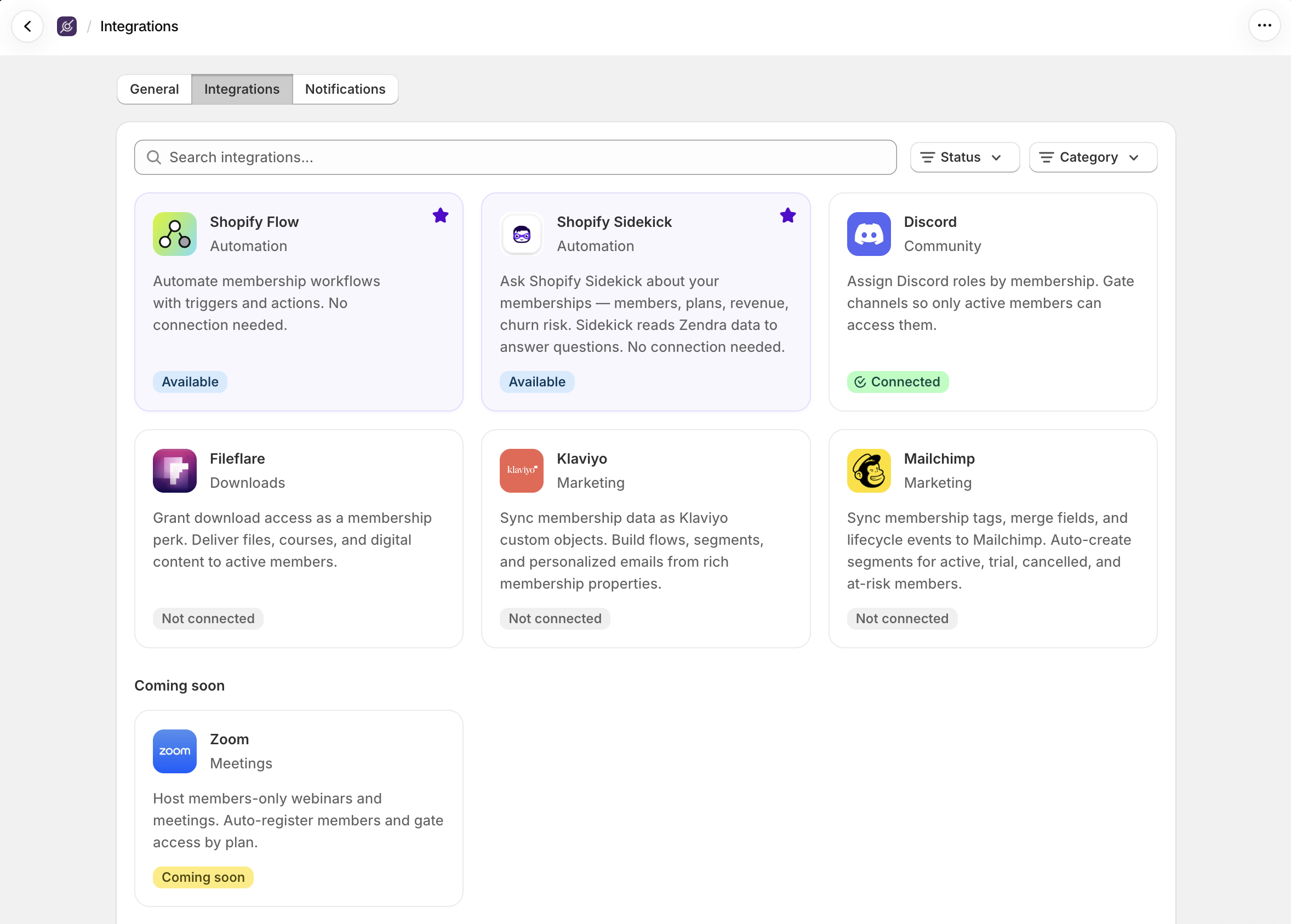This screenshot has height=924, width=1291.
Task: Click Community category under Discord
Action: (x=942, y=246)
